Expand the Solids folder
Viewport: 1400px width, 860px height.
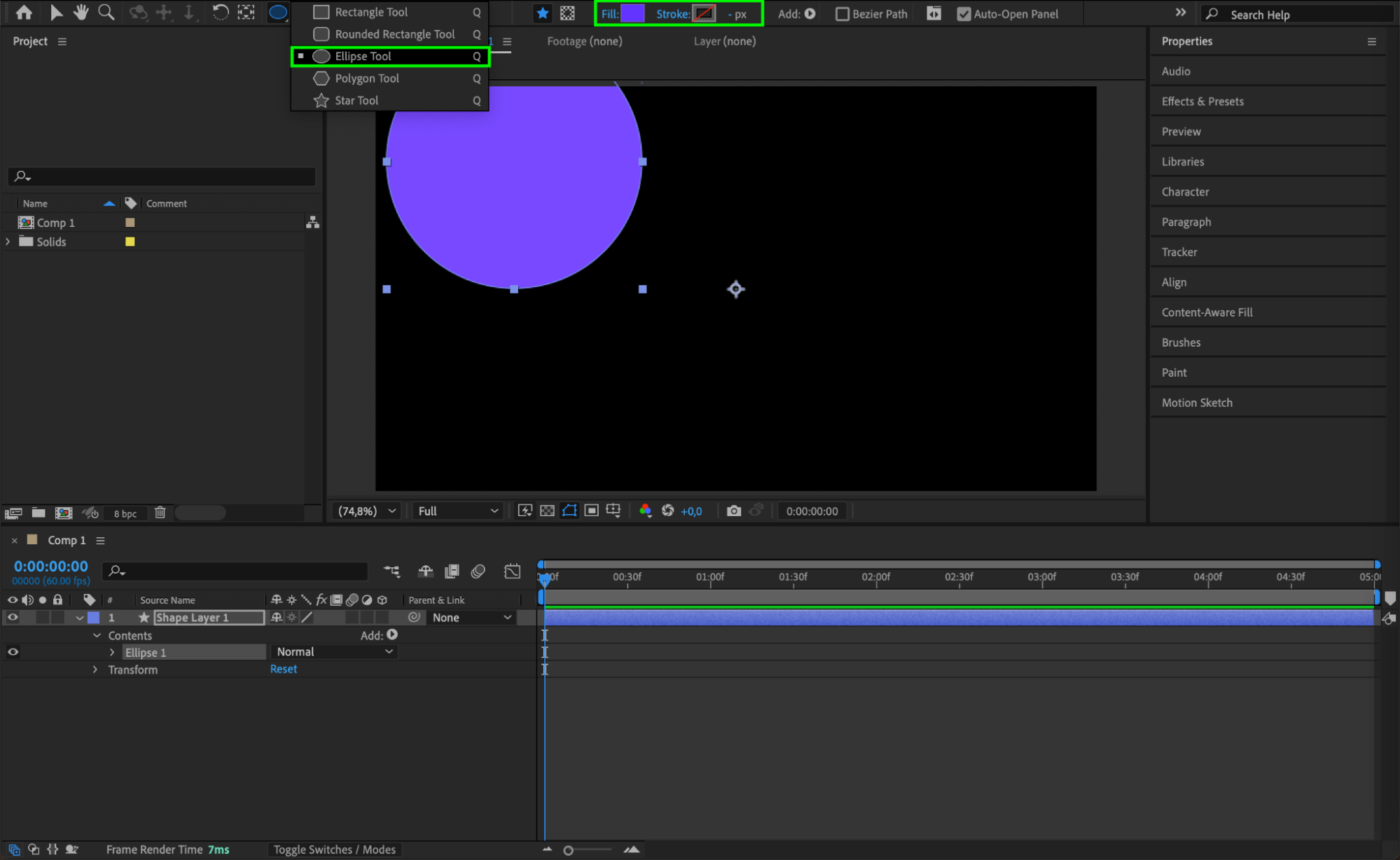[x=8, y=242]
